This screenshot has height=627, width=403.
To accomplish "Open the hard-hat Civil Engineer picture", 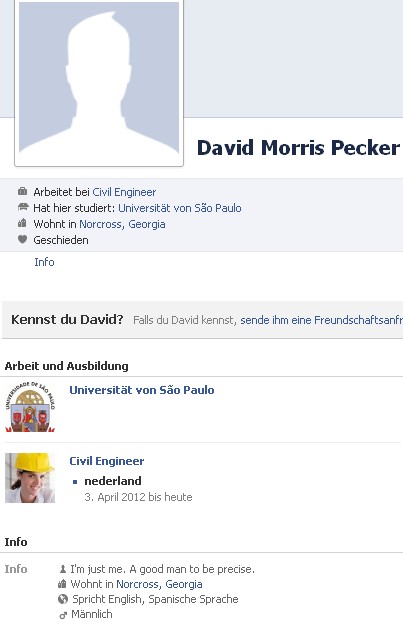I will pos(30,478).
